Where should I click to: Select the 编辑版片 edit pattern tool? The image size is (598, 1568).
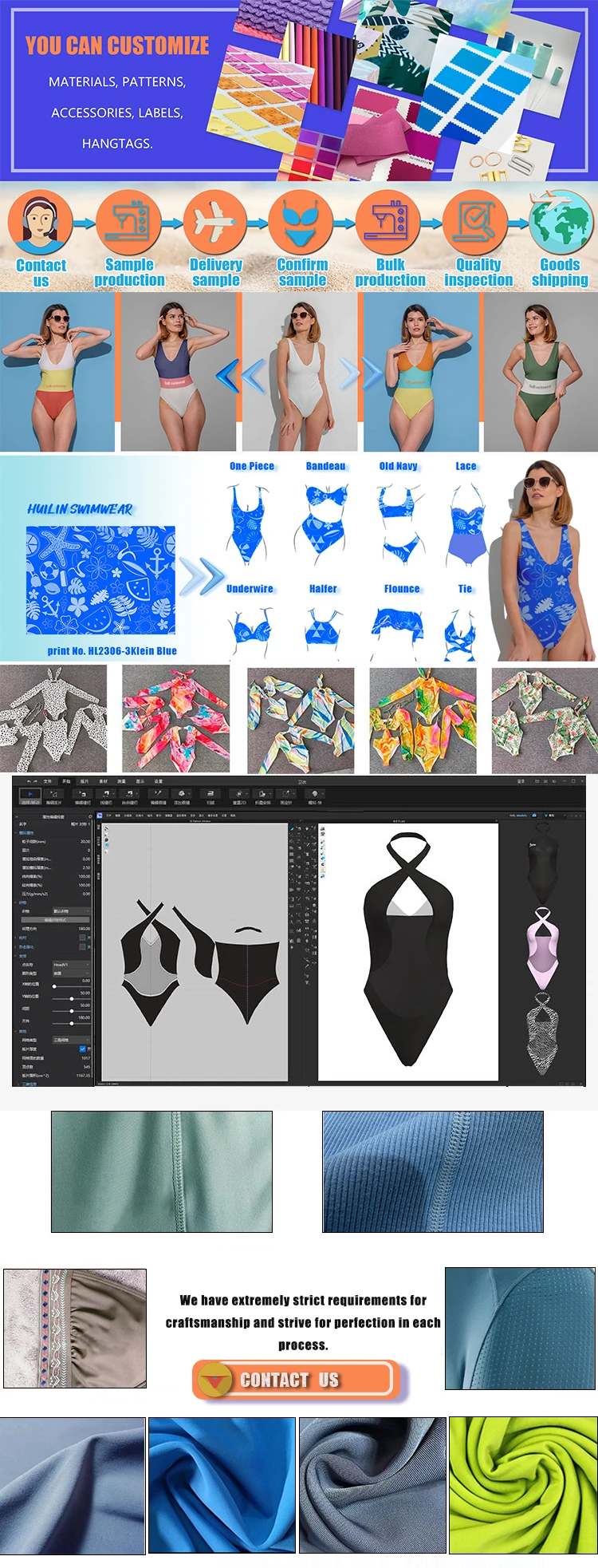pos(55,796)
